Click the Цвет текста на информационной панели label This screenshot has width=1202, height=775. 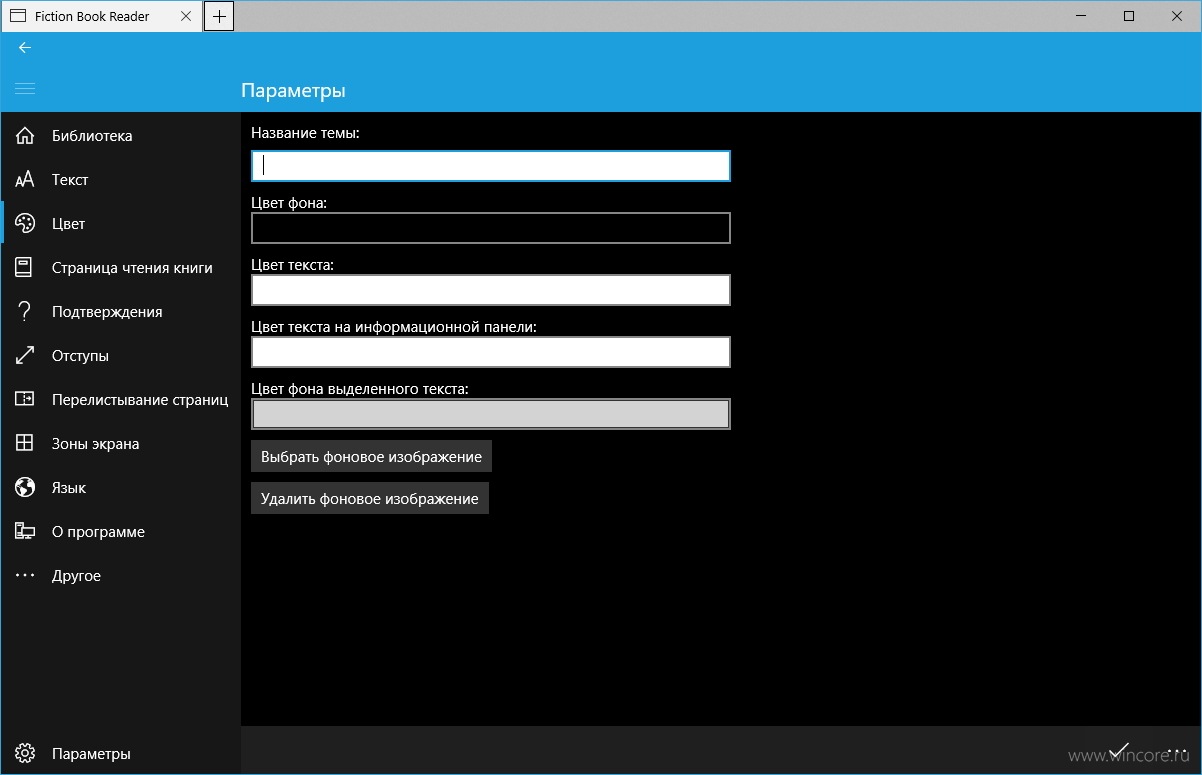click(x=394, y=327)
